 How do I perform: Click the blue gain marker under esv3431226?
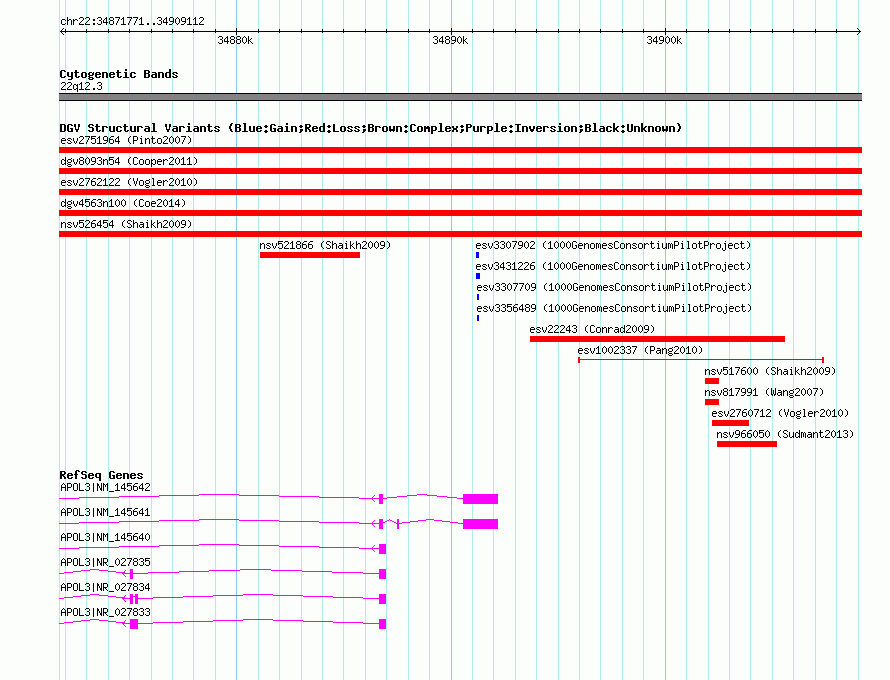coord(478,276)
